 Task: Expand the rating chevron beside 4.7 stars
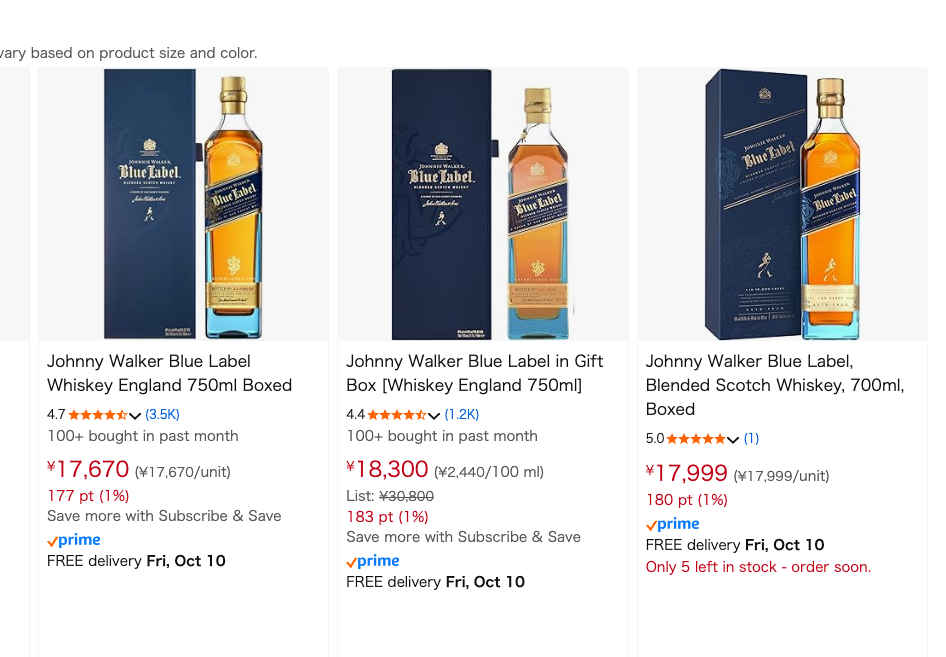pyautogui.click(x=135, y=416)
